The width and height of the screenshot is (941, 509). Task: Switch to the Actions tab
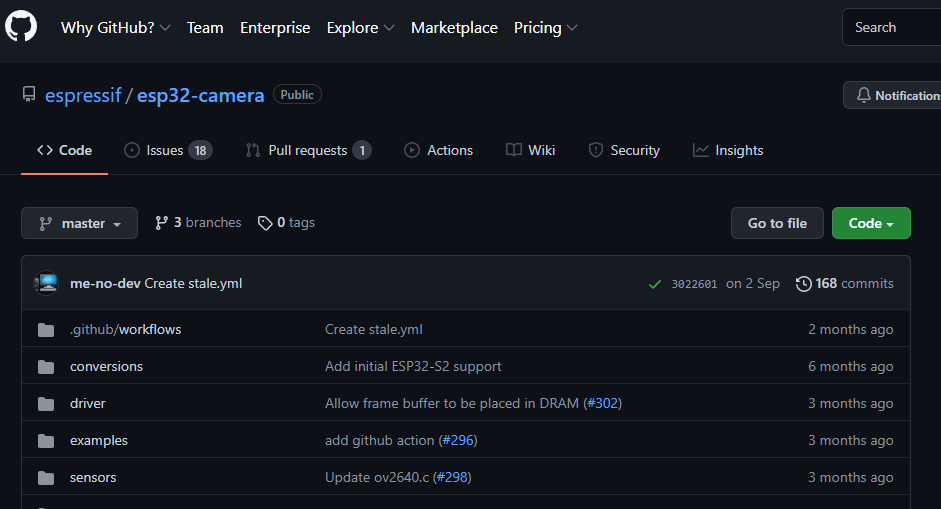point(438,150)
